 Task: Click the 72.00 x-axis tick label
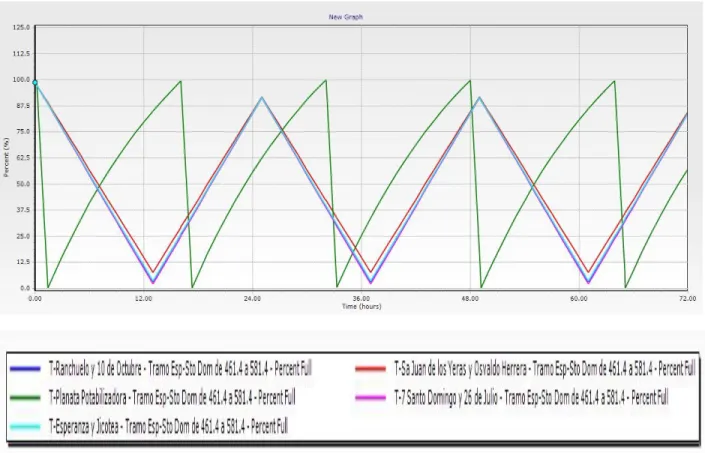[x=687, y=299]
